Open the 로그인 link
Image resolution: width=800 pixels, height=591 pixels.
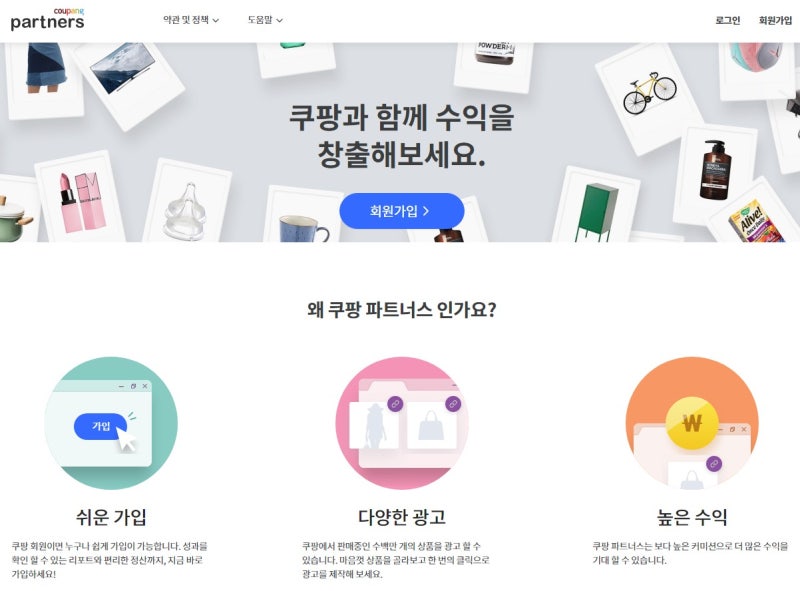point(727,20)
